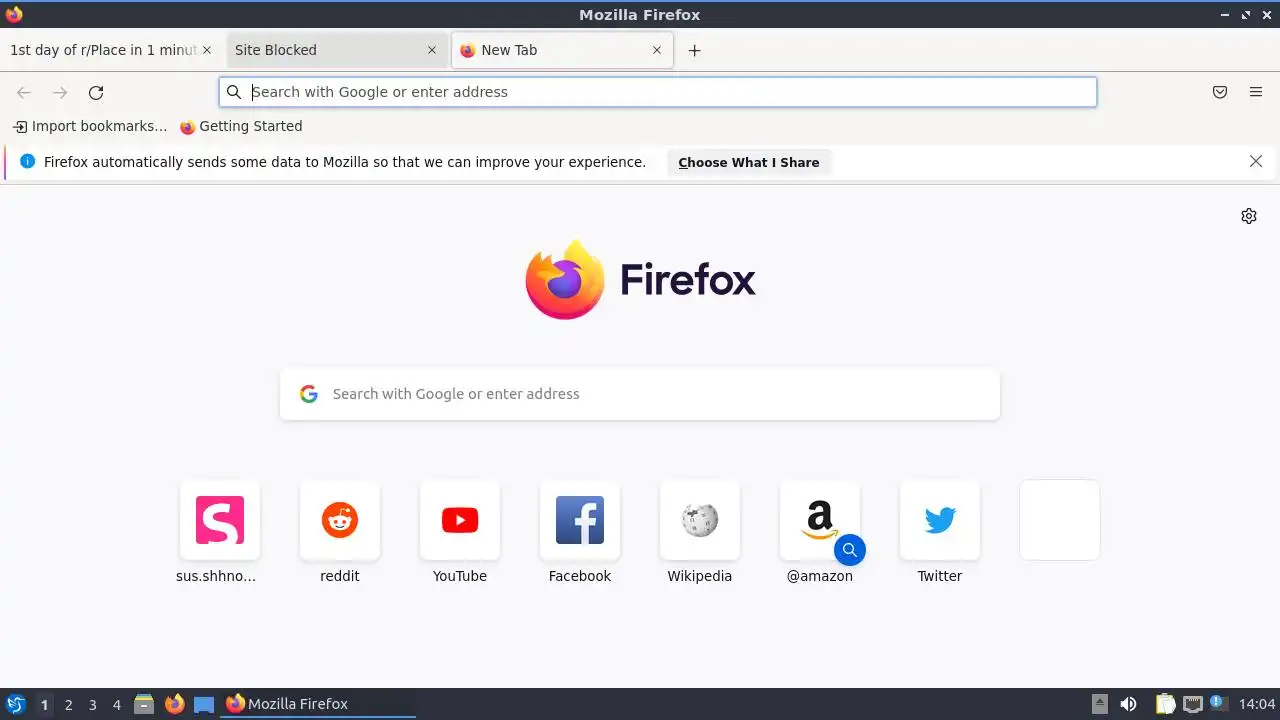Open the update notifier tray icon
Viewport: 1280px width, 720px height.
(1219, 703)
